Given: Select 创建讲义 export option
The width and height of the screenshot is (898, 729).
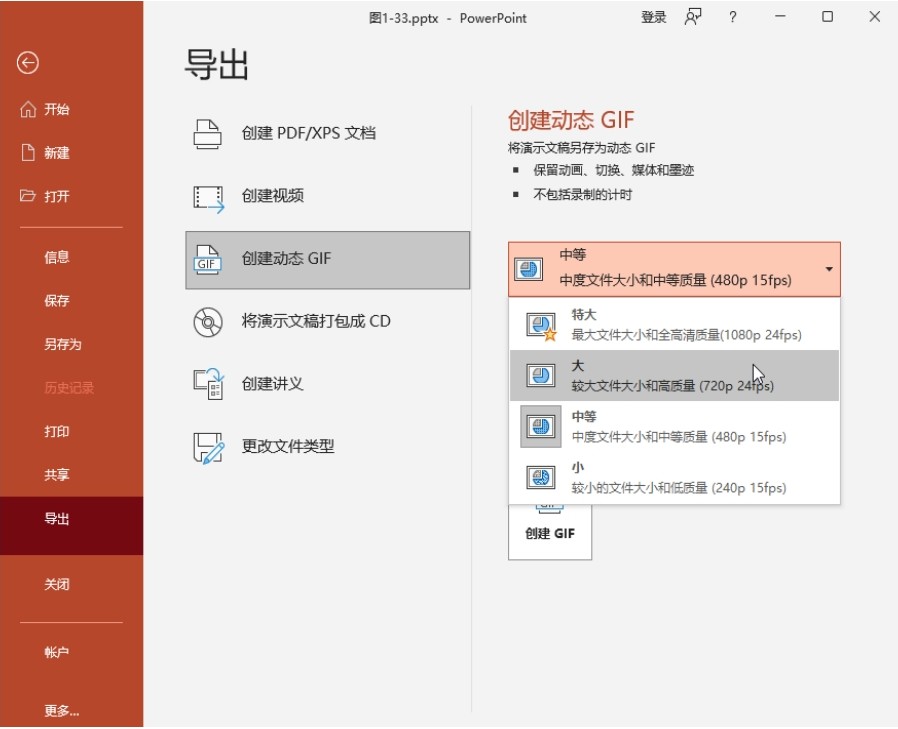Looking at the screenshot, I should point(328,384).
